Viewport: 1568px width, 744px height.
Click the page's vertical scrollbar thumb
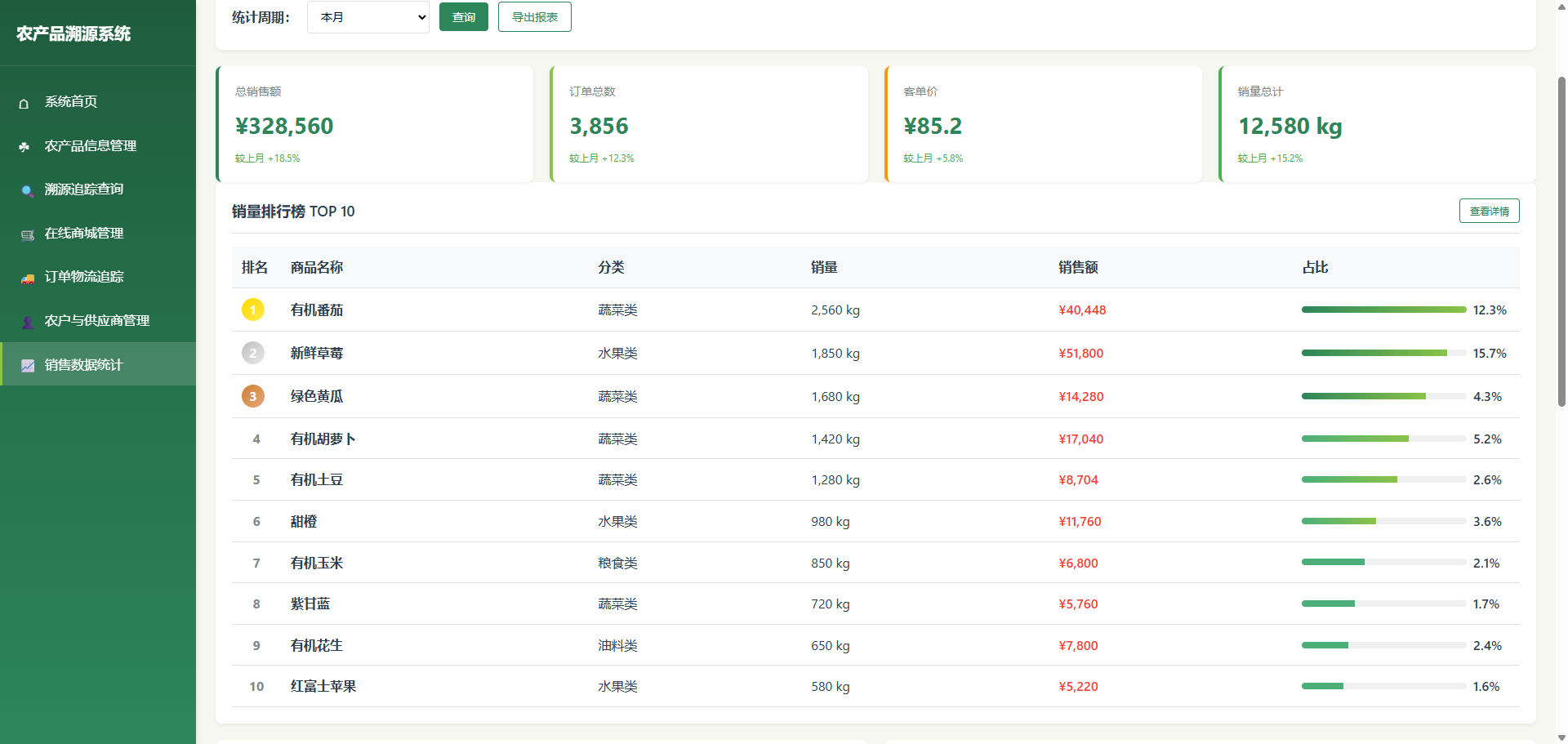pos(1561,241)
